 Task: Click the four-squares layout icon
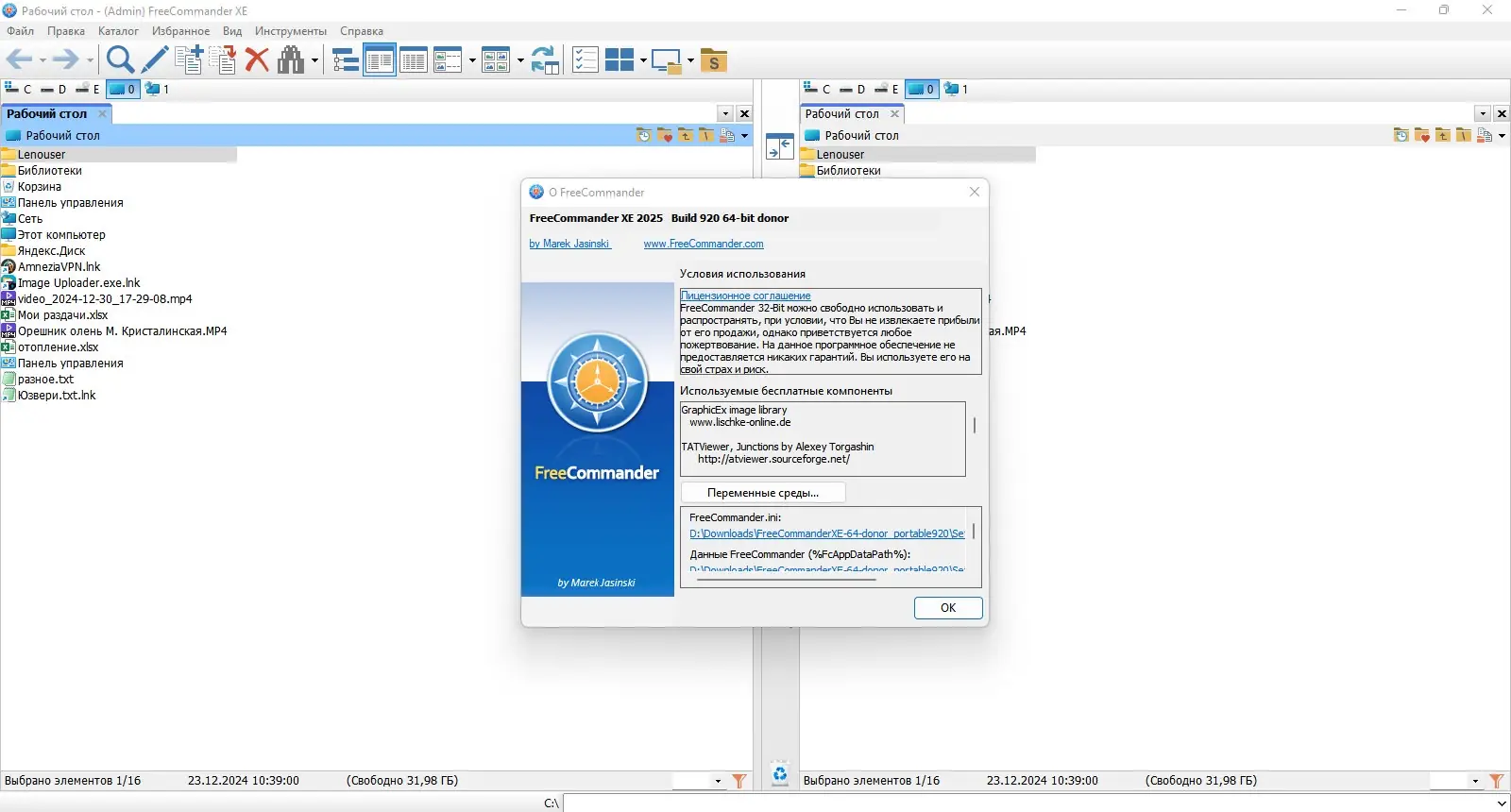coord(620,60)
